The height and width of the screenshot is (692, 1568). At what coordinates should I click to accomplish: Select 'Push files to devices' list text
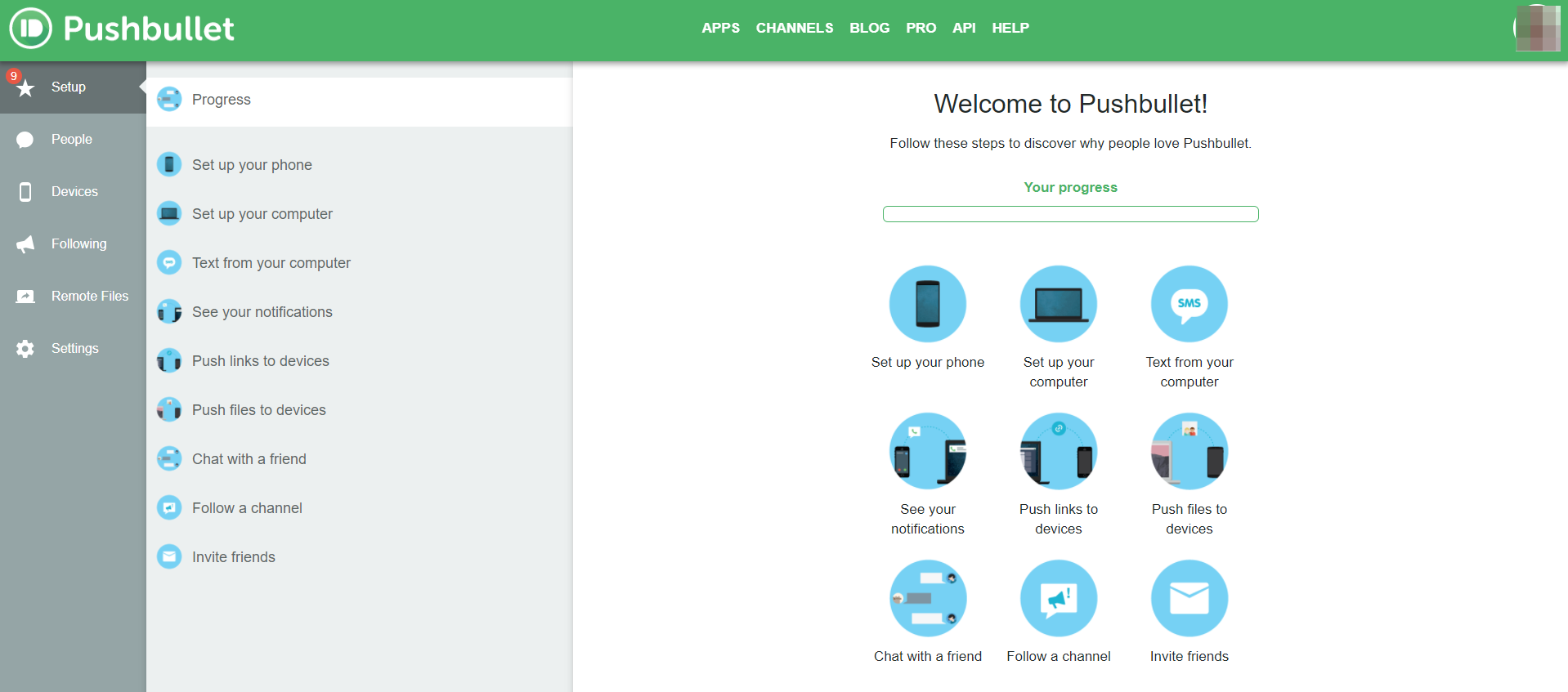pos(259,410)
